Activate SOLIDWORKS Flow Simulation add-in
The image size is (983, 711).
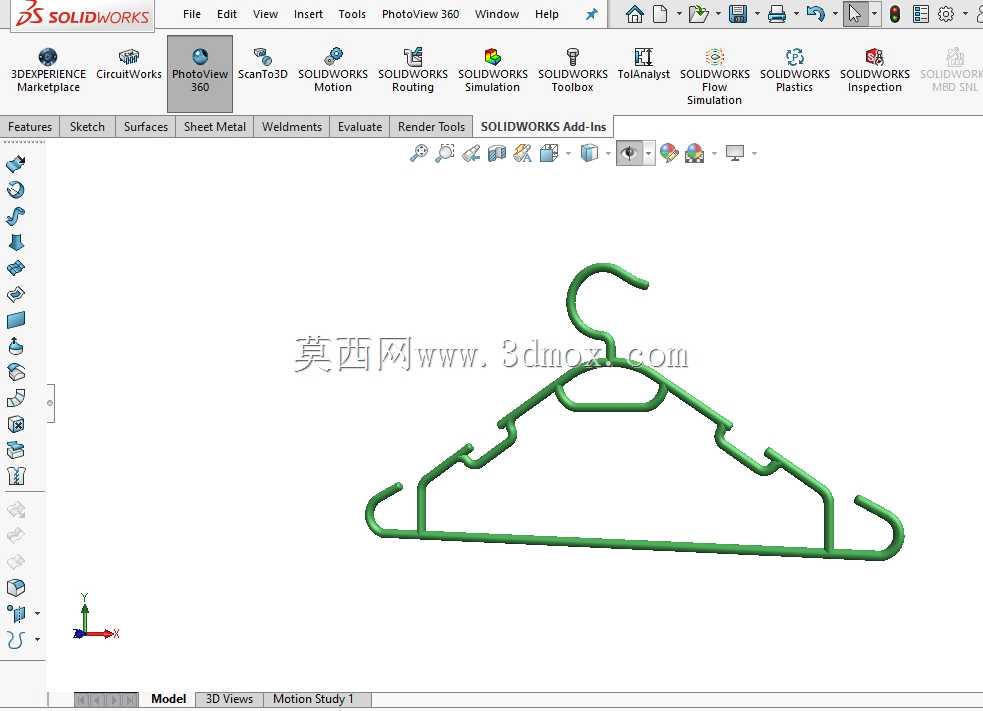(x=715, y=76)
